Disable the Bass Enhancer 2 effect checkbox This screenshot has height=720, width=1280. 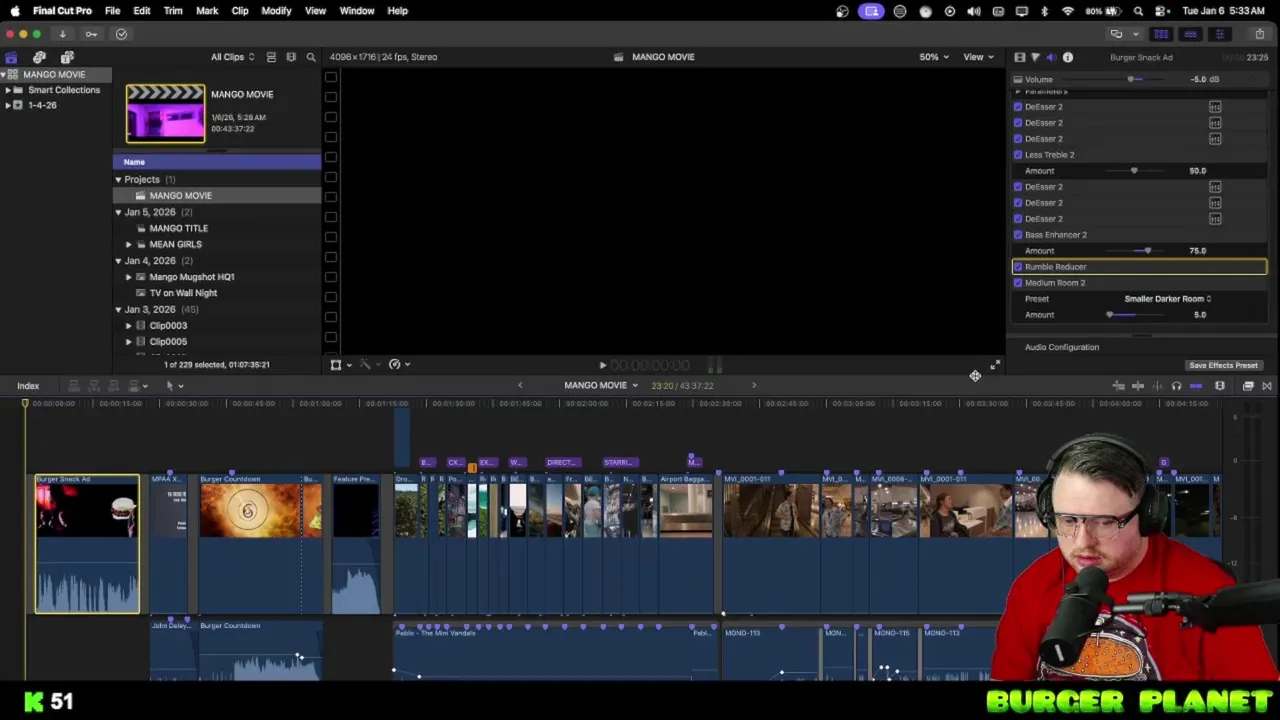pyautogui.click(x=1018, y=235)
